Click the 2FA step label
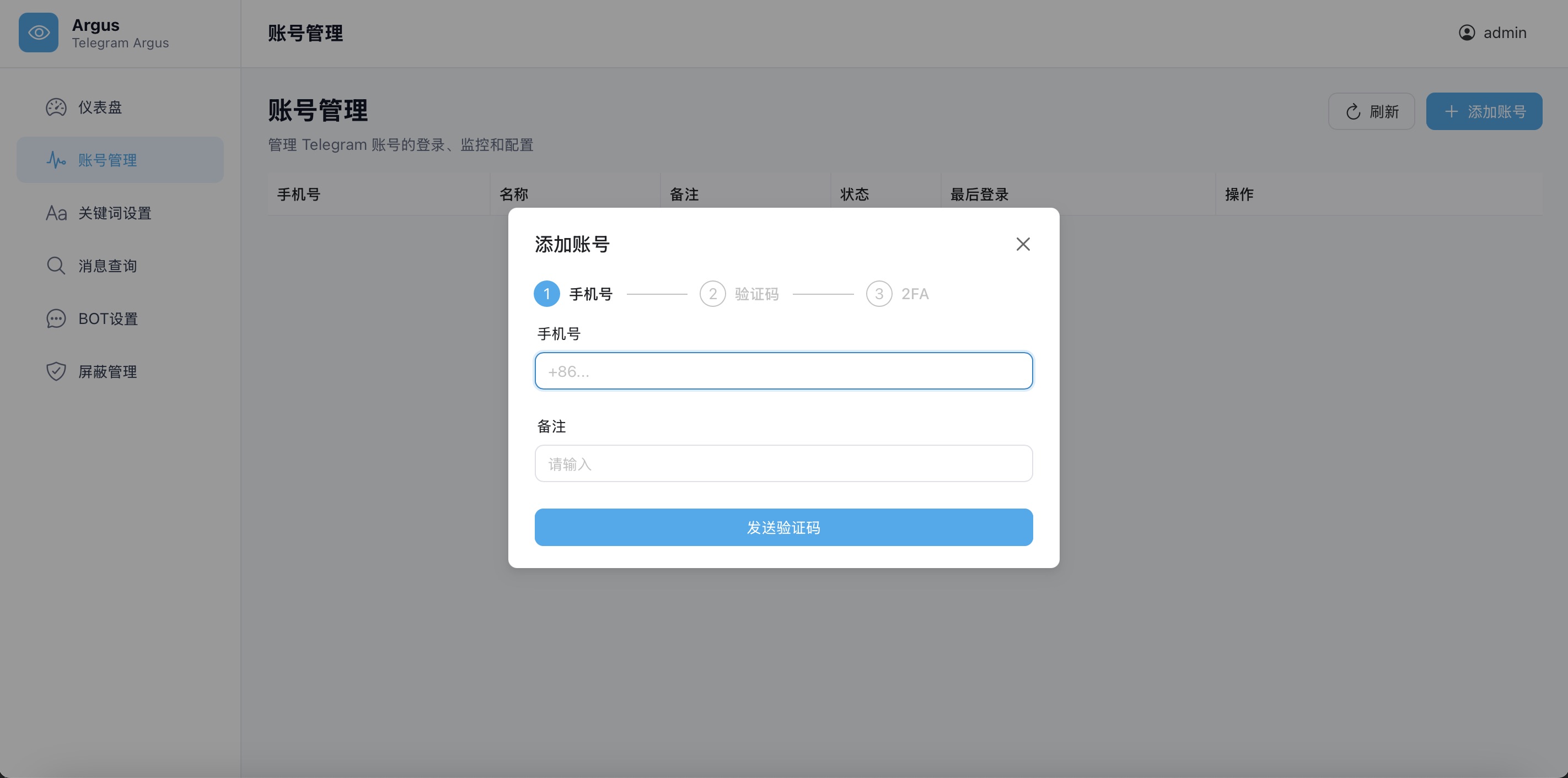This screenshot has width=1568, height=778. click(915, 294)
